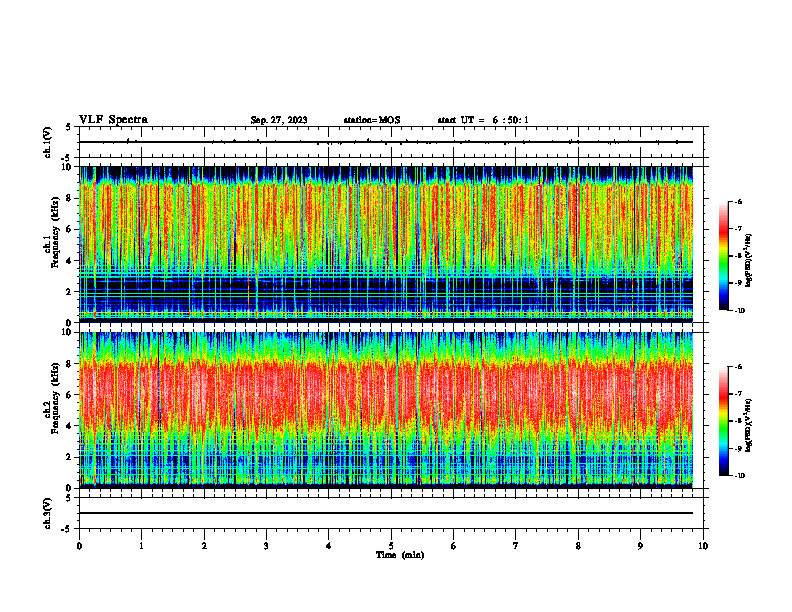The height and width of the screenshot is (612, 792).
Task: Click the 'ch.1(V)' waveform axis label
Action: (x=48, y=142)
